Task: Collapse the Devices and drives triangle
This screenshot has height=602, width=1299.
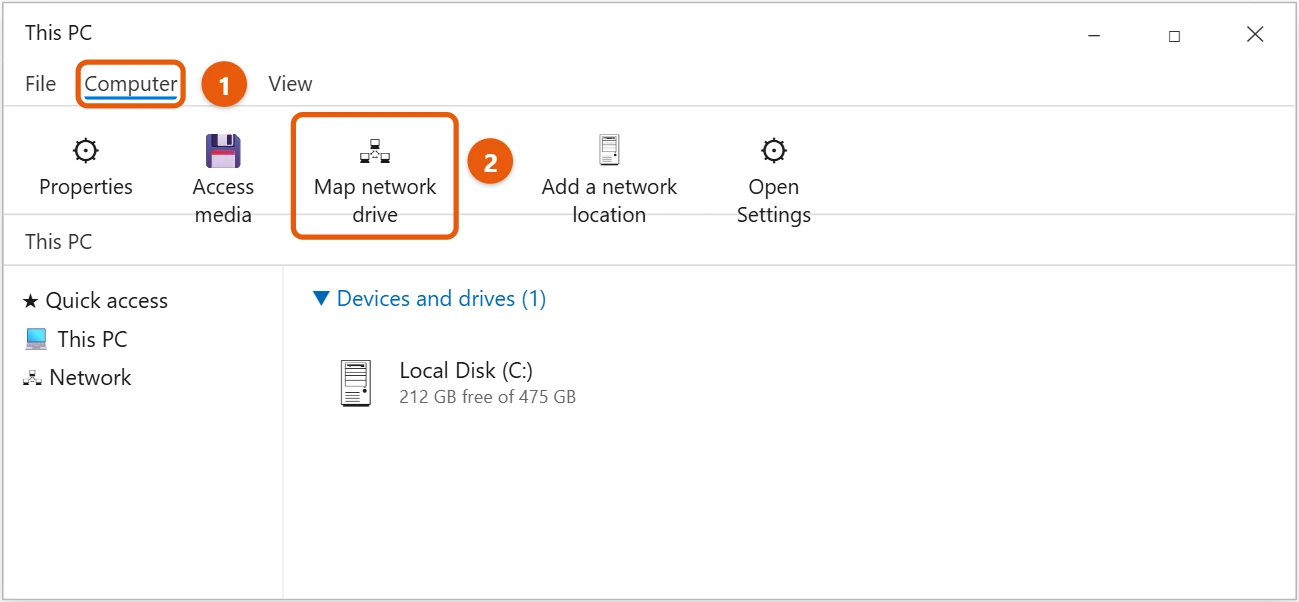Action: point(321,298)
